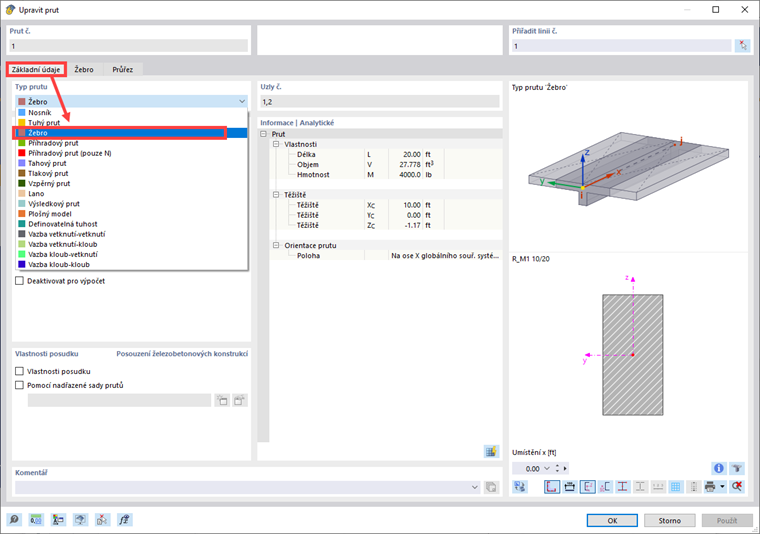Image resolution: width=760 pixels, height=534 pixels.
Task: Click the edit design properties icon at far right
Action: coord(239,400)
